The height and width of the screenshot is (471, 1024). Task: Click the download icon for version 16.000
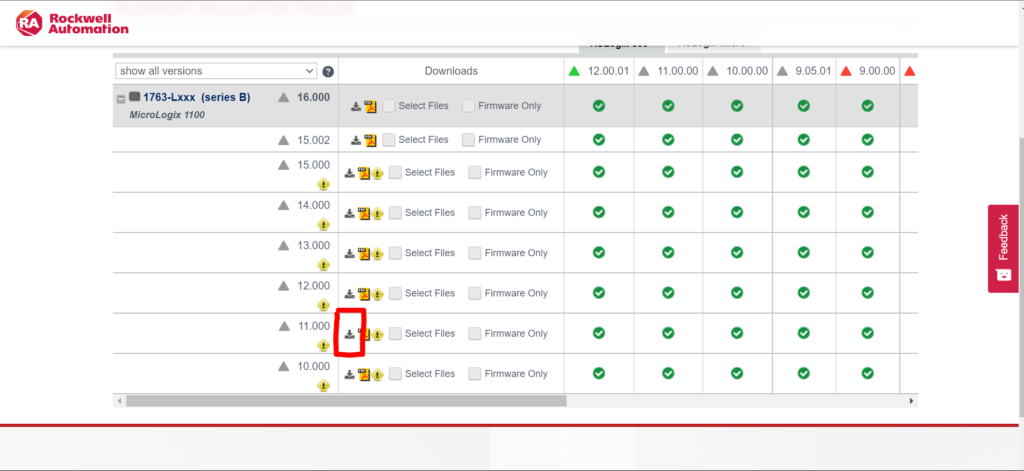pyautogui.click(x=356, y=106)
